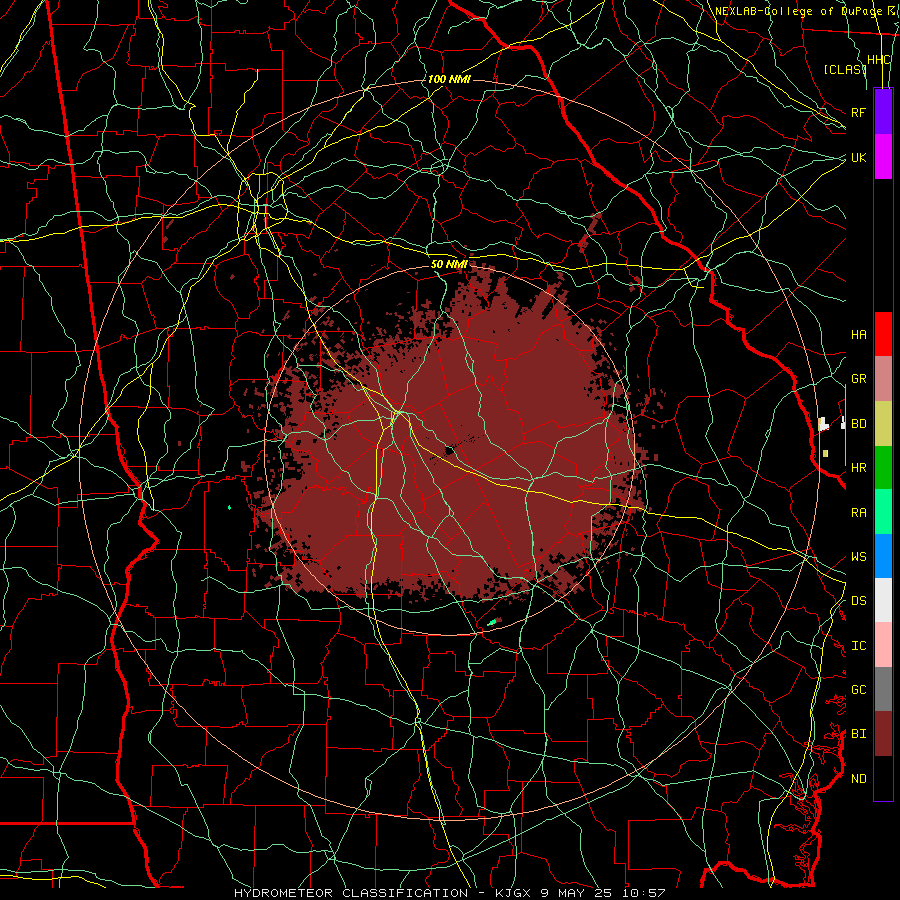Click the BD yellow legend swatch

click(x=883, y=424)
